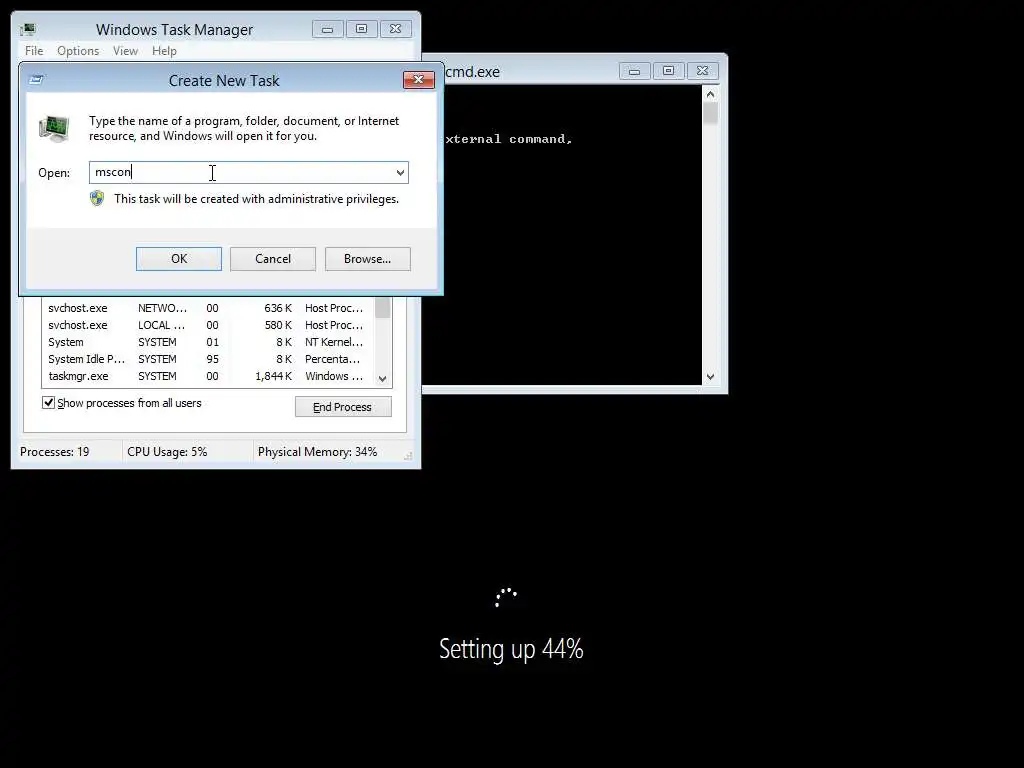This screenshot has width=1024, height=768.
Task: Click cmd.exe scrollbar up arrow
Action: pyautogui.click(x=711, y=94)
